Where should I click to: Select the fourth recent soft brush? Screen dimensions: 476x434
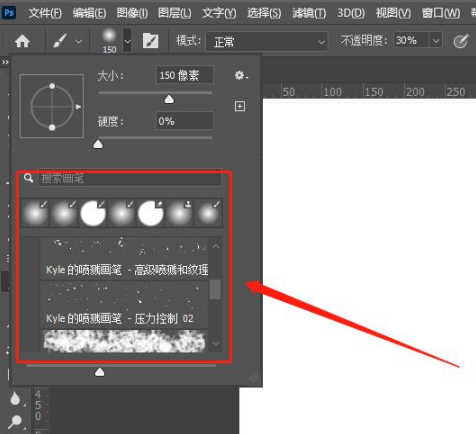click(121, 213)
